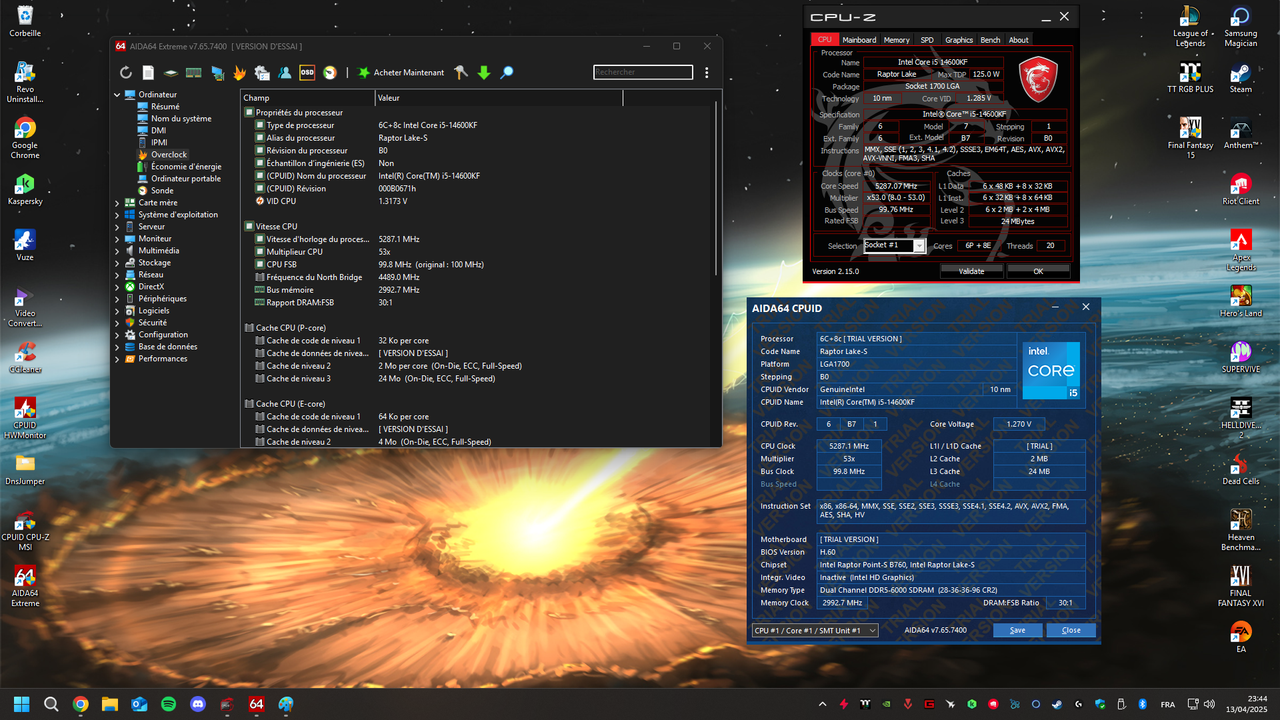
Task: Open the Kaspersky desktop icon
Action: 25,190
